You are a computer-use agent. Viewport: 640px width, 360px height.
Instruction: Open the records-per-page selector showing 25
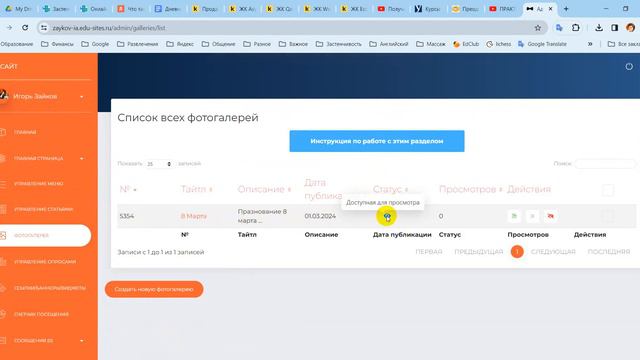(x=159, y=164)
